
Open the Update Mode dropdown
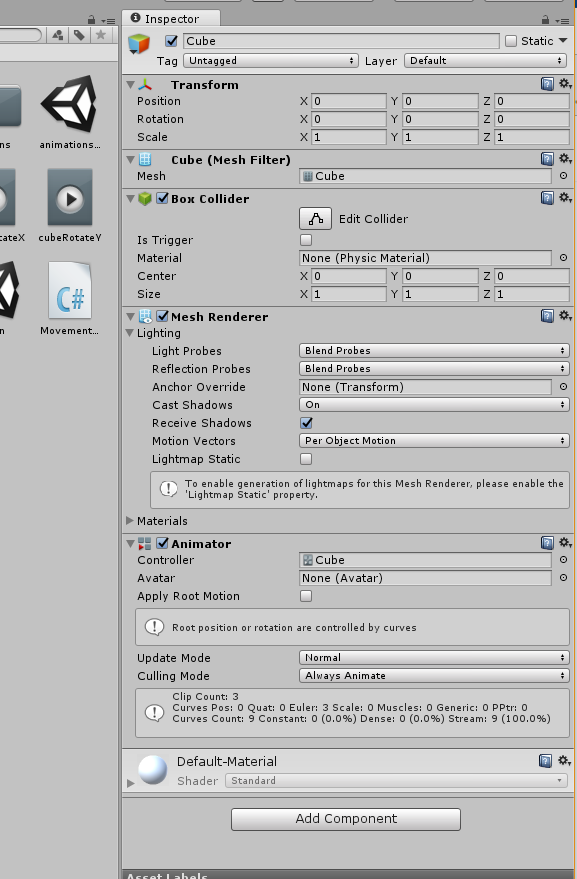(434, 658)
